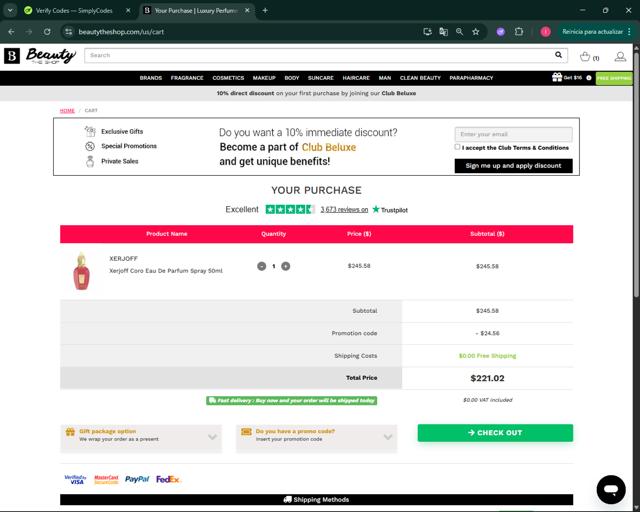Click the browser back arrow
This screenshot has width=640, height=512.
click(x=11, y=31)
